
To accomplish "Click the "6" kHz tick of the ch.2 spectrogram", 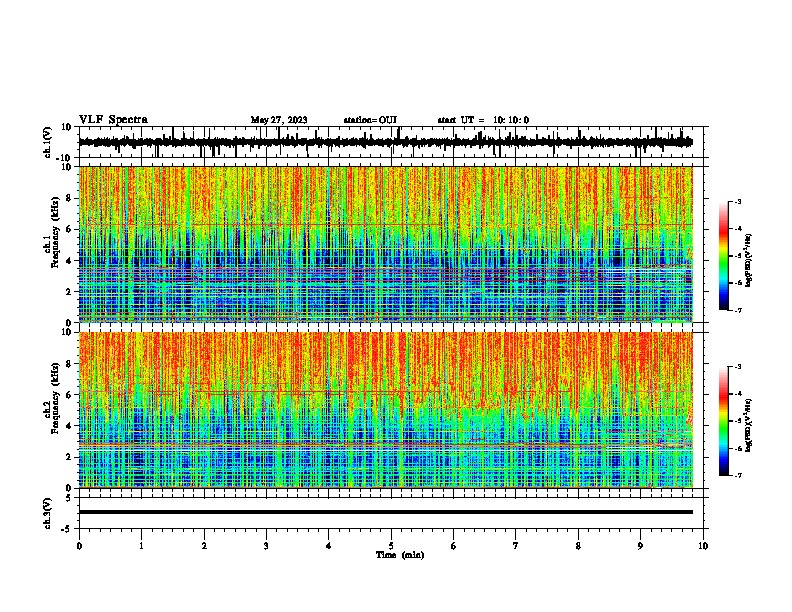I will (69, 395).
